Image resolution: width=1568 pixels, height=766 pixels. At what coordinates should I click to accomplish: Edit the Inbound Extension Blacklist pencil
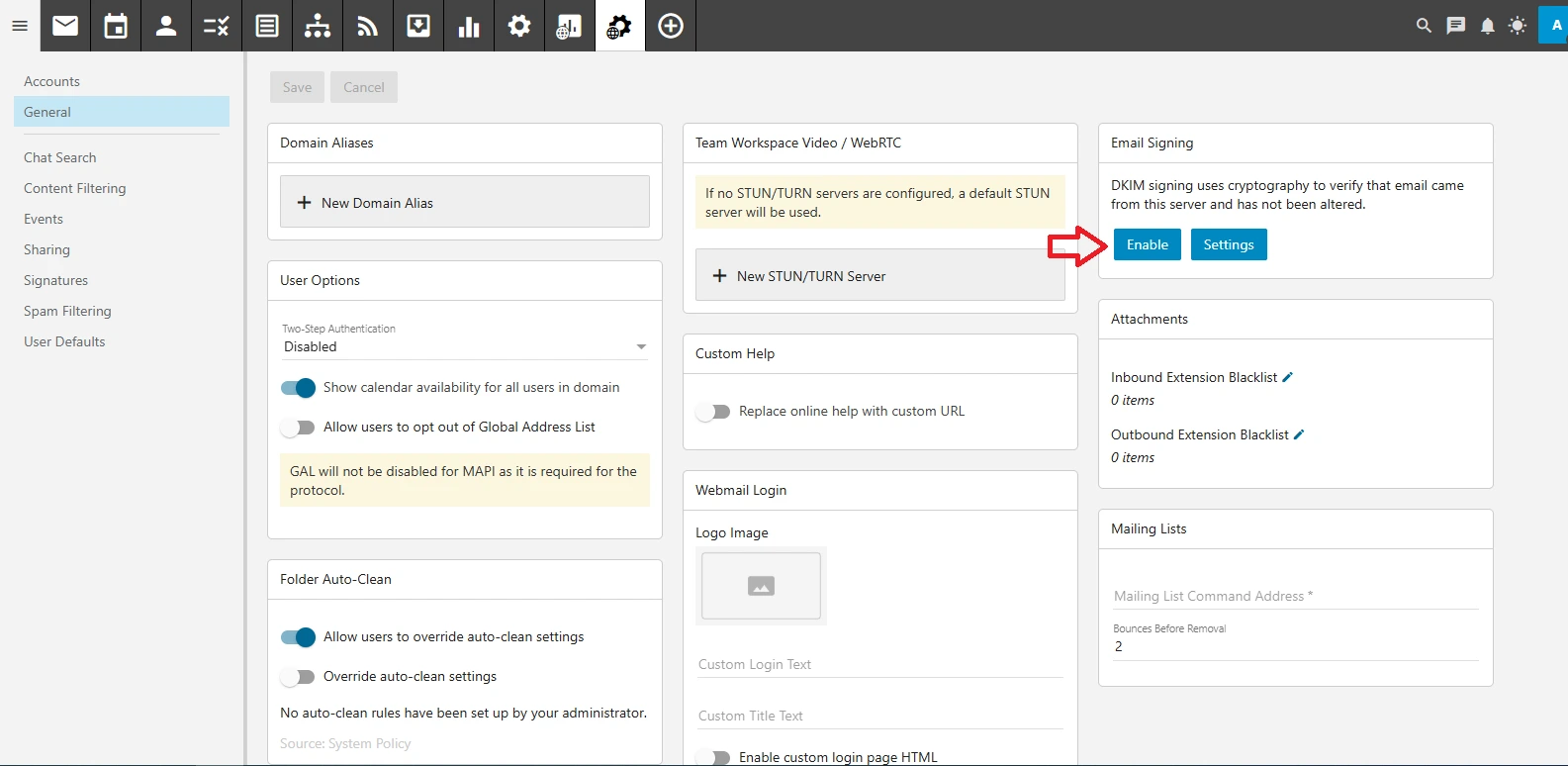(1288, 377)
